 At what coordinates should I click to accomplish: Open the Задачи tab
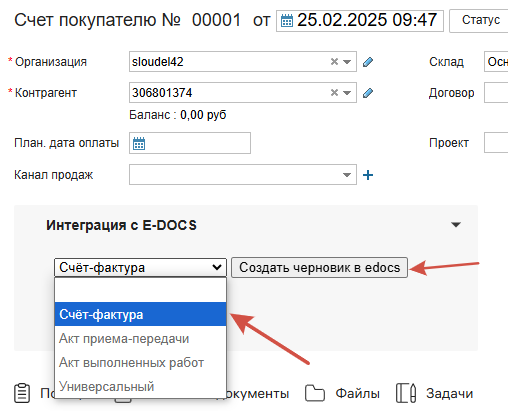449,393
